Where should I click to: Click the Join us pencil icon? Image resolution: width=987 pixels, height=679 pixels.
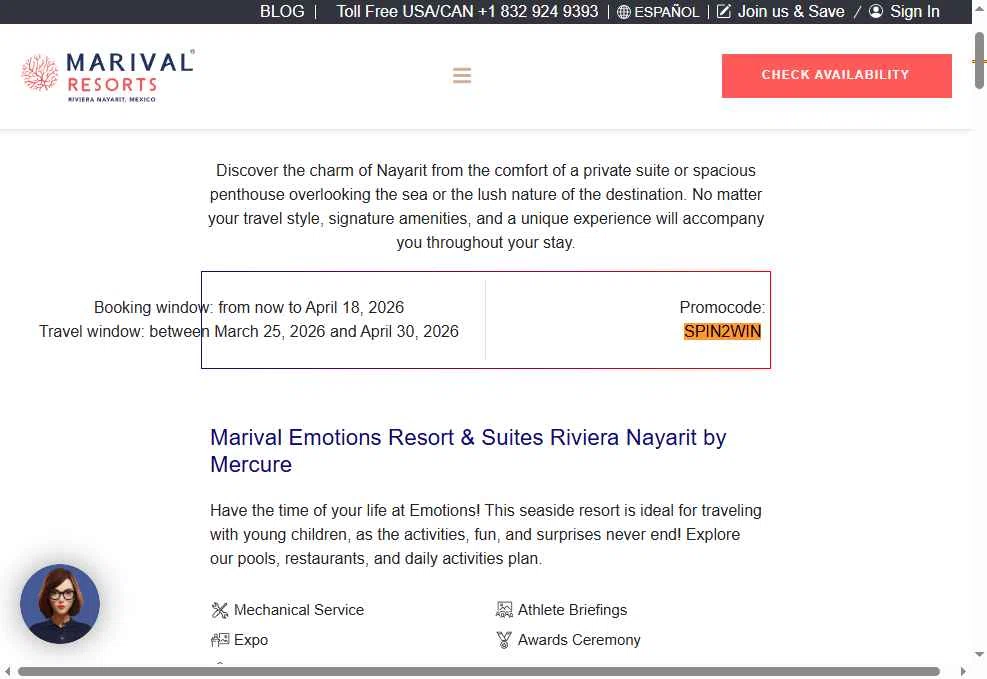point(724,11)
